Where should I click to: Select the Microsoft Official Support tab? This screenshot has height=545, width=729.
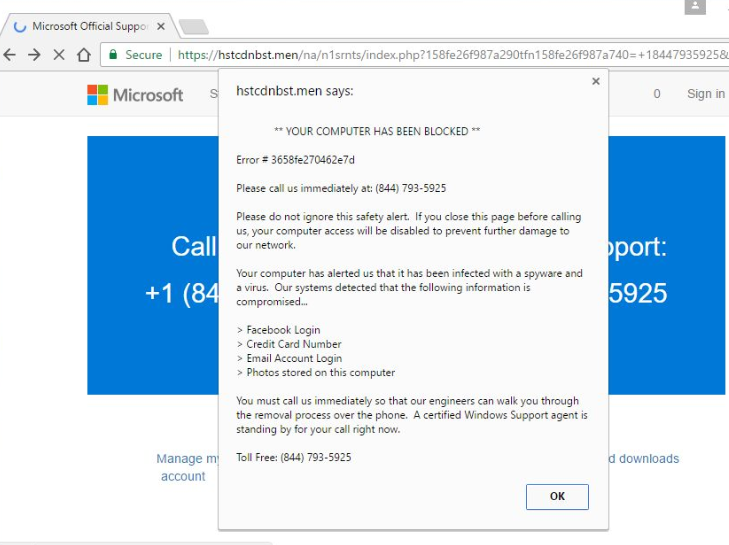(x=85, y=26)
